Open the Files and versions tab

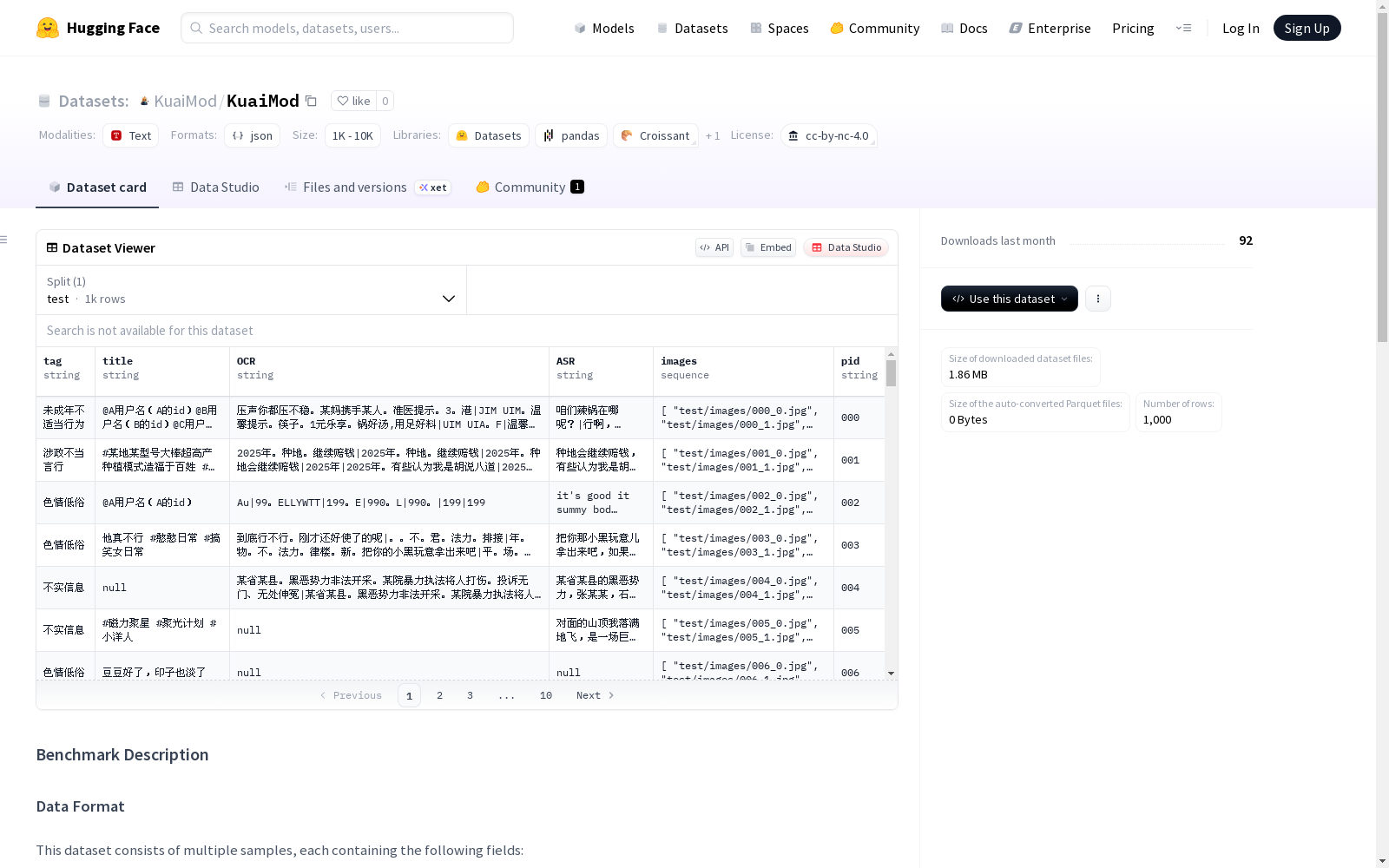[x=367, y=187]
